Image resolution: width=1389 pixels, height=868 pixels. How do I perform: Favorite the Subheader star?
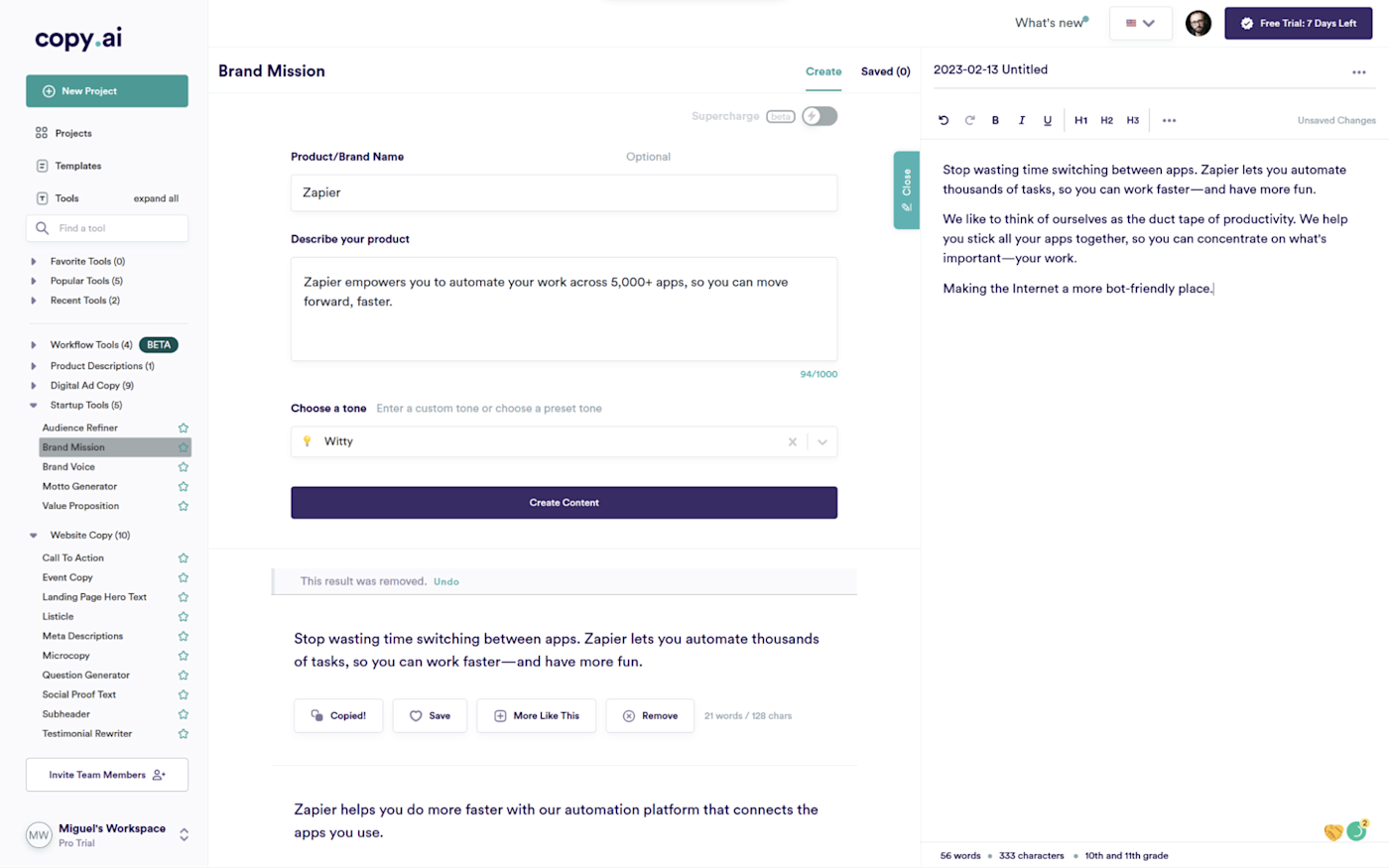click(x=183, y=714)
